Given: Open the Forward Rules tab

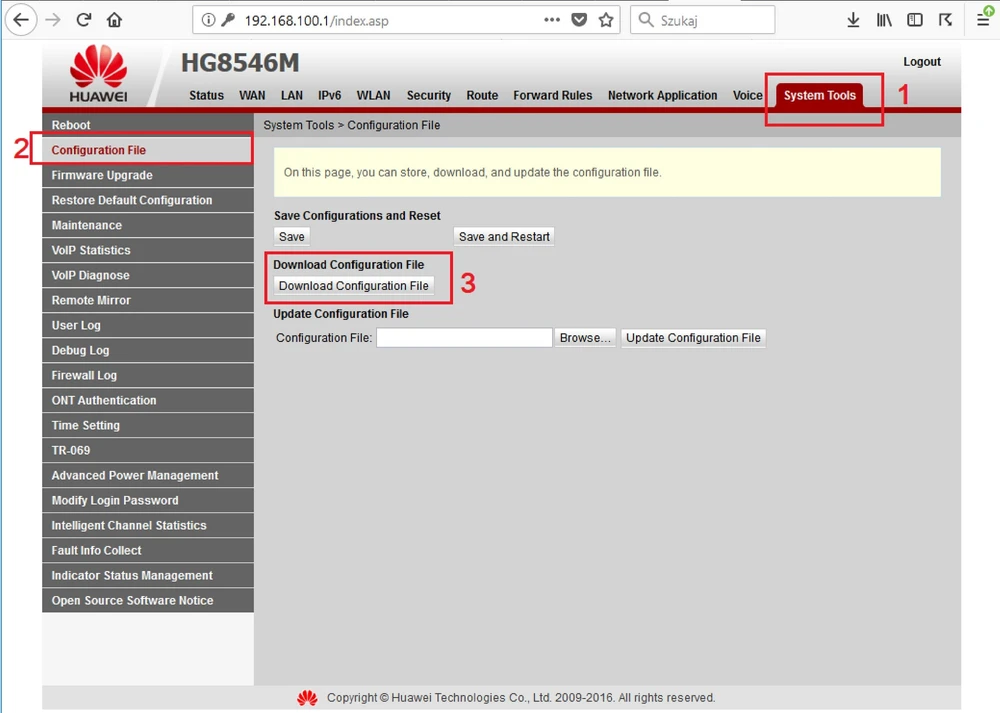Looking at the screenshot, I should tap(552, 96).
